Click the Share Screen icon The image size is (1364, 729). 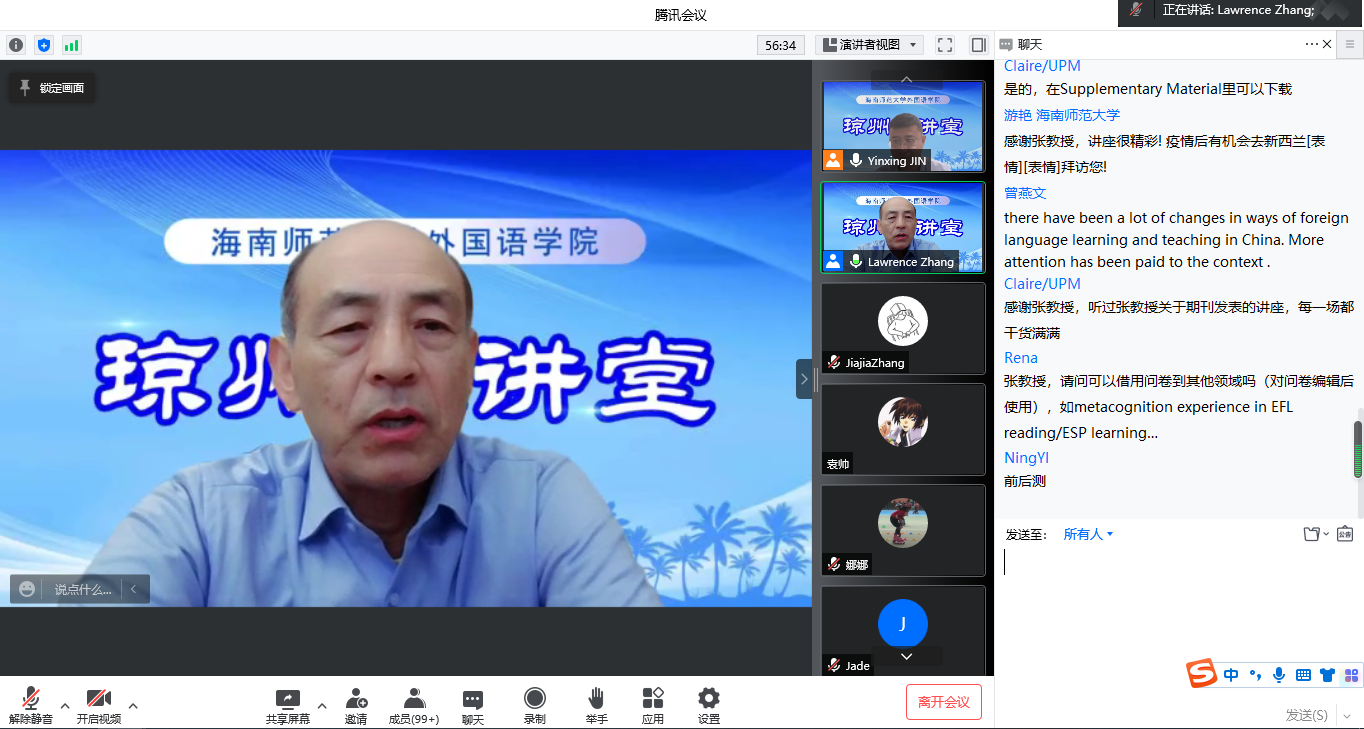pyautogui.click(x=287, y=698)
